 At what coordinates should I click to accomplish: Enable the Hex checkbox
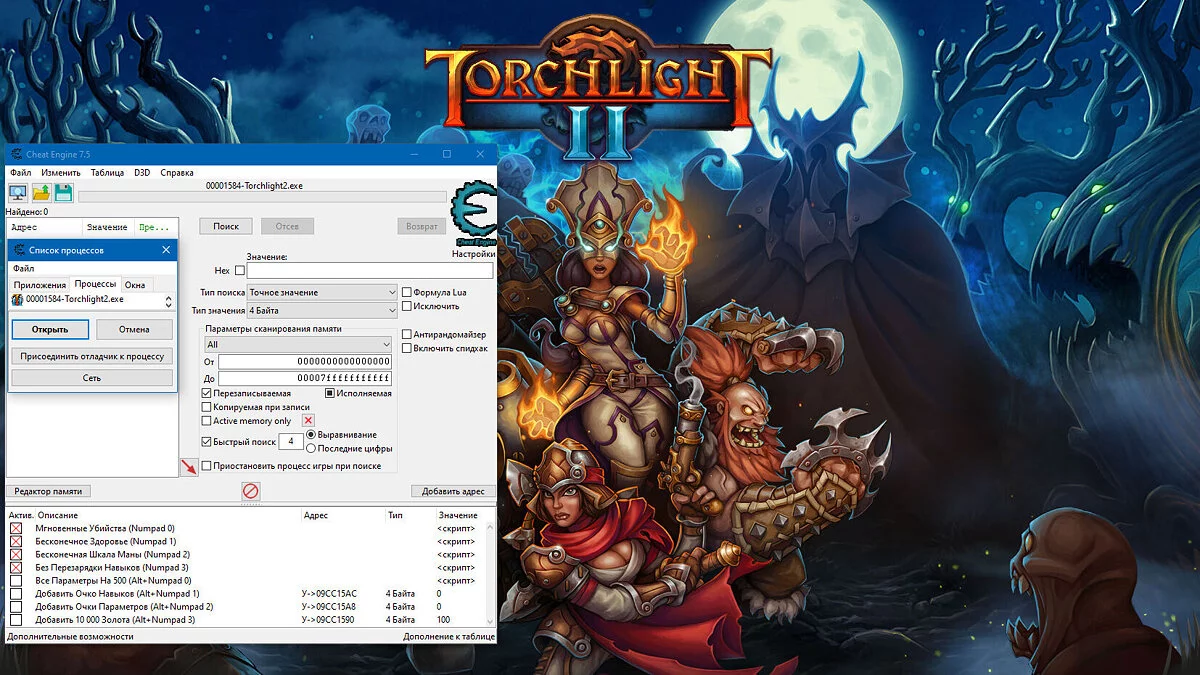240,270
